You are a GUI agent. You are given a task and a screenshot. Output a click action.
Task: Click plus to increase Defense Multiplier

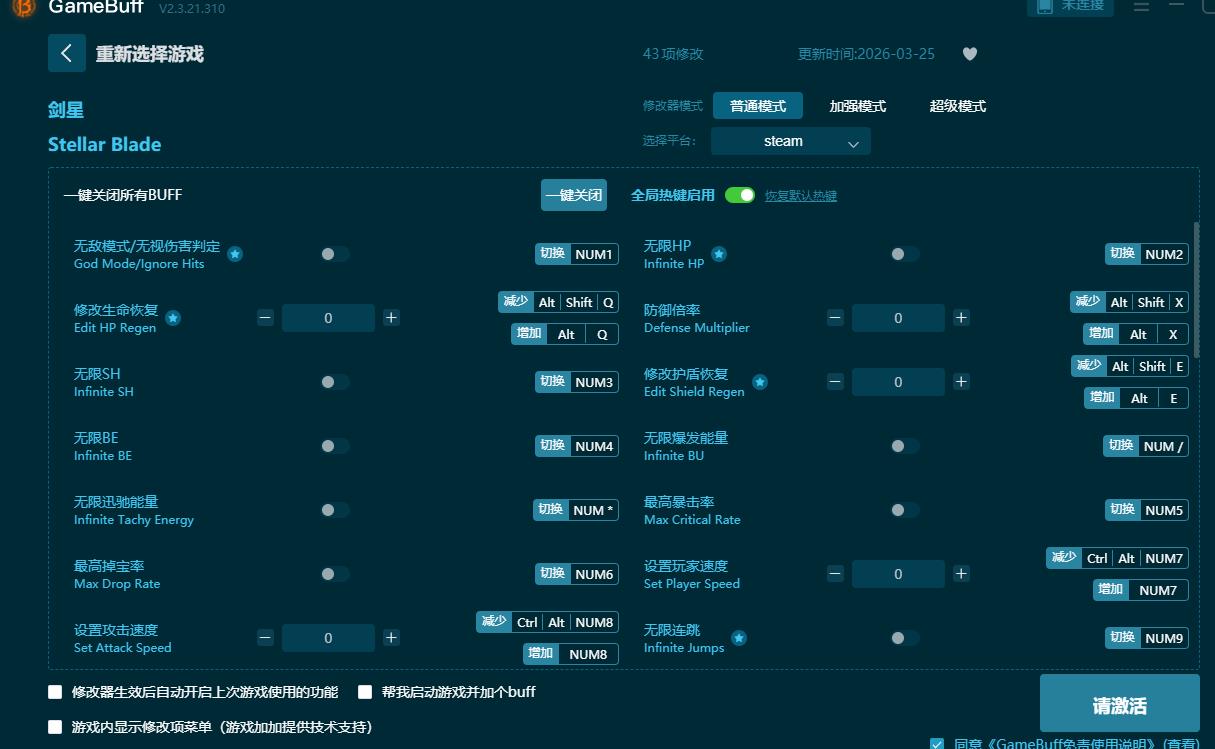pyautogui.click(x=961, y=317)
